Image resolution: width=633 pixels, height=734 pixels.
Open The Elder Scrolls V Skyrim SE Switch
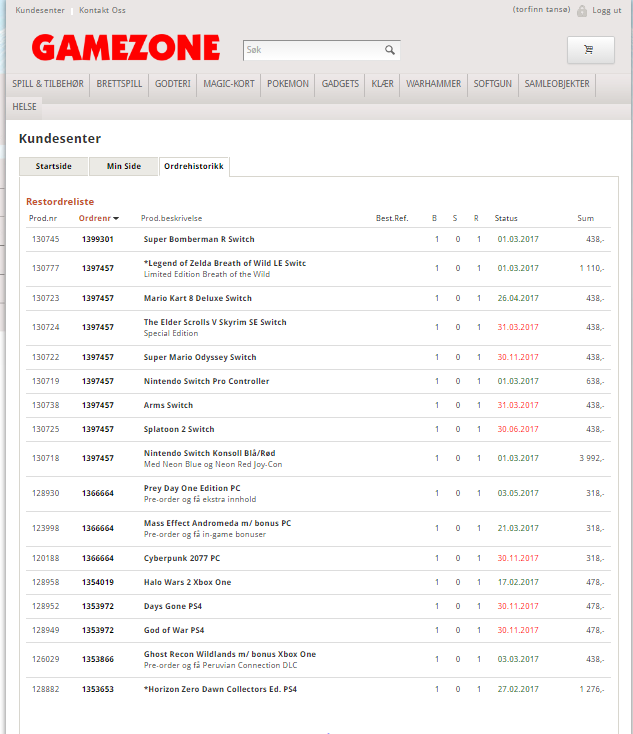[215, 322]
